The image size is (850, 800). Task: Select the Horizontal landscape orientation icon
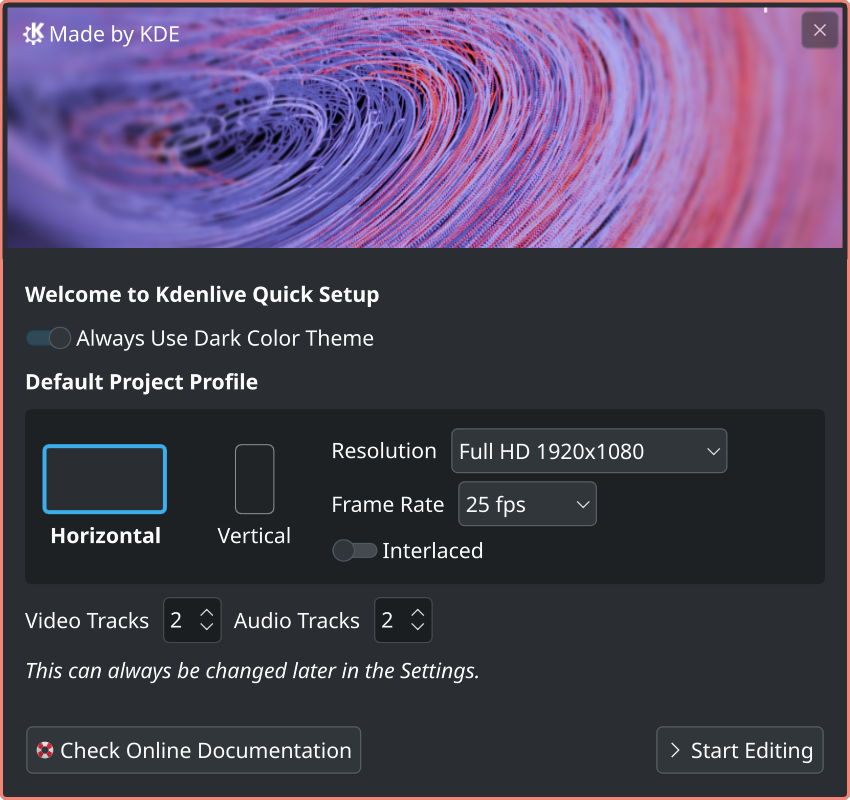point(105,479)
